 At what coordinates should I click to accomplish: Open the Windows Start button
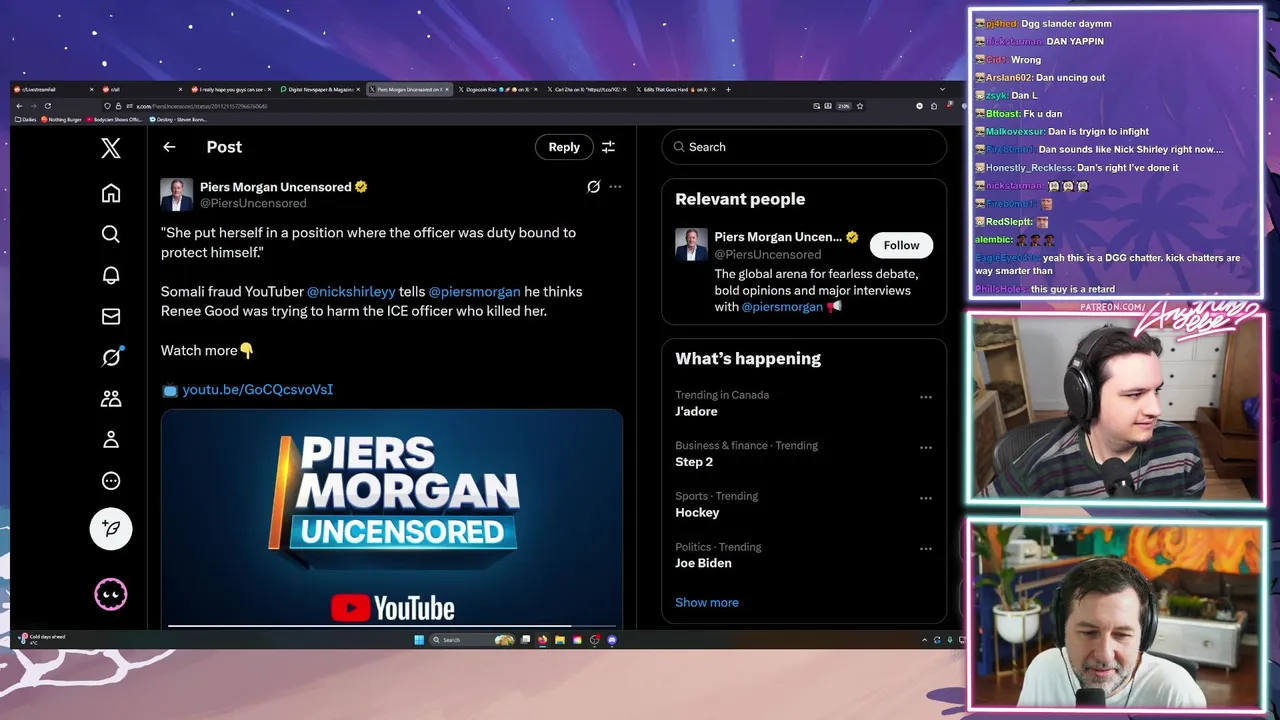419,640
